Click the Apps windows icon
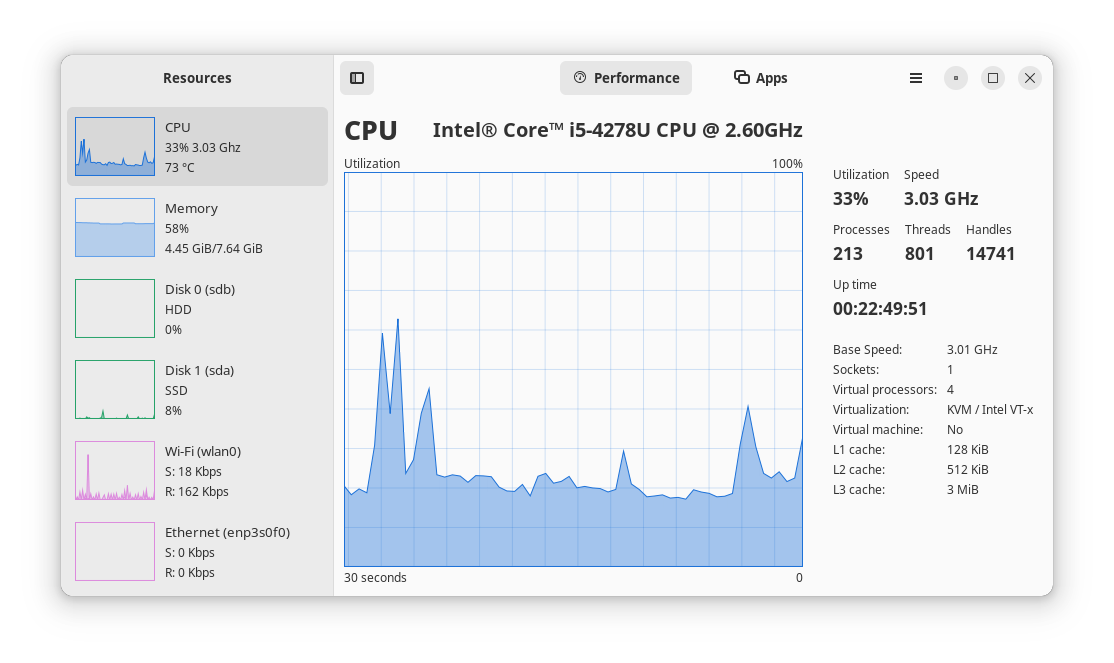 point(742,77)
